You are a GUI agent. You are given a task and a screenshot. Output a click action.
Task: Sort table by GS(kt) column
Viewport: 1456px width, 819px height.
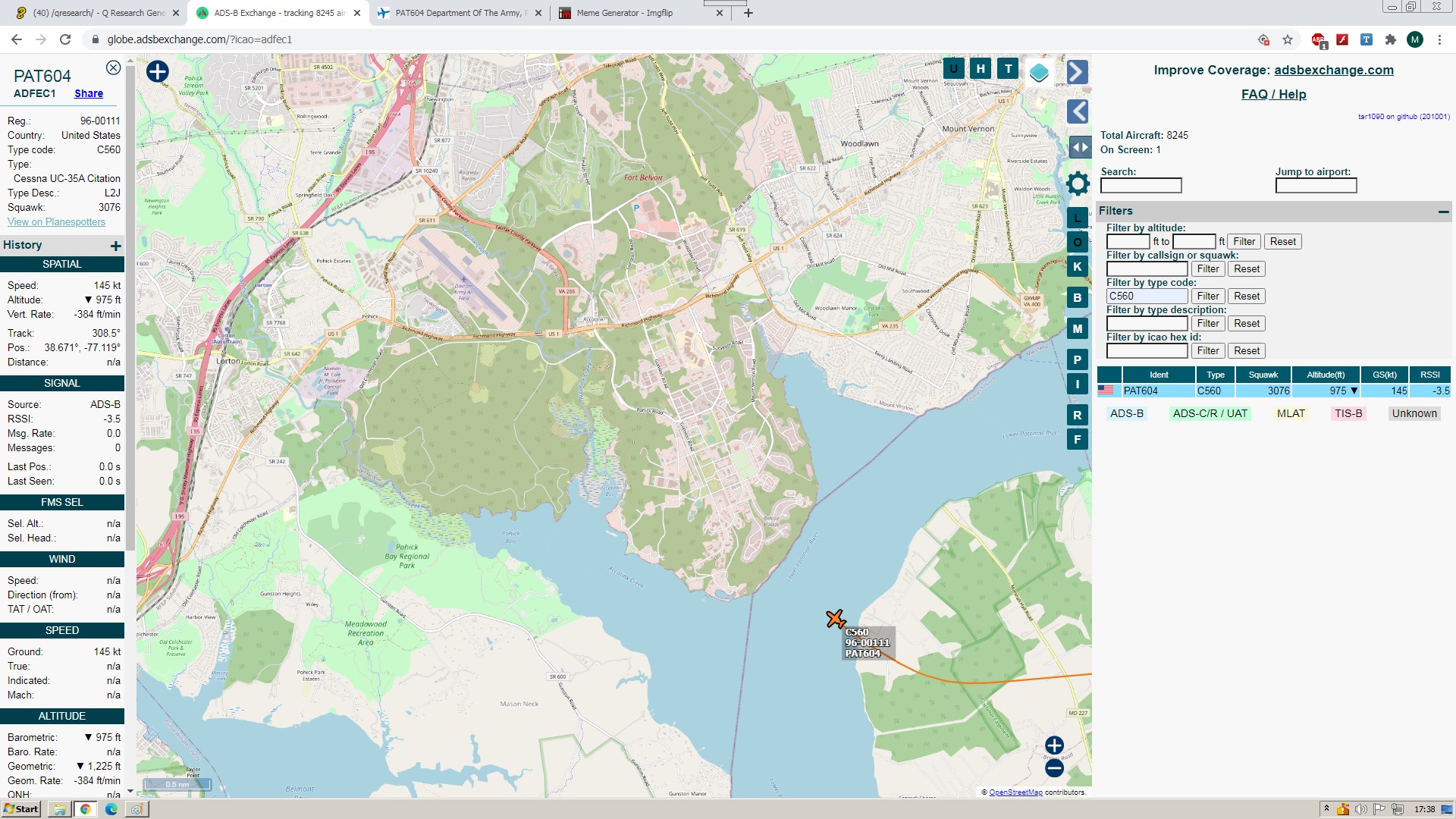1385,375
